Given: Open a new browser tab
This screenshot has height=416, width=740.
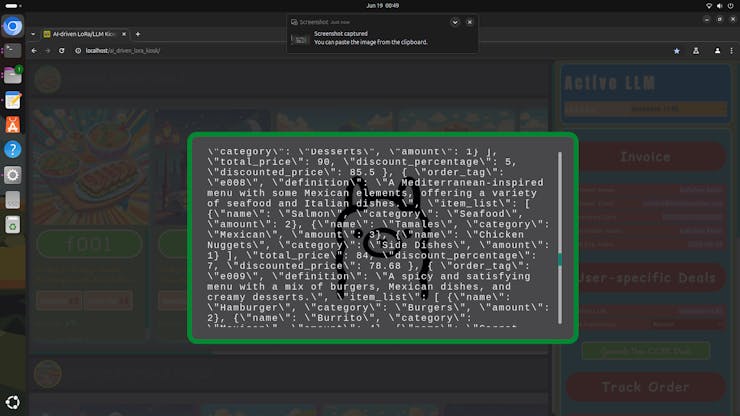Looking at the screenshot, I should tap(138, 34).
